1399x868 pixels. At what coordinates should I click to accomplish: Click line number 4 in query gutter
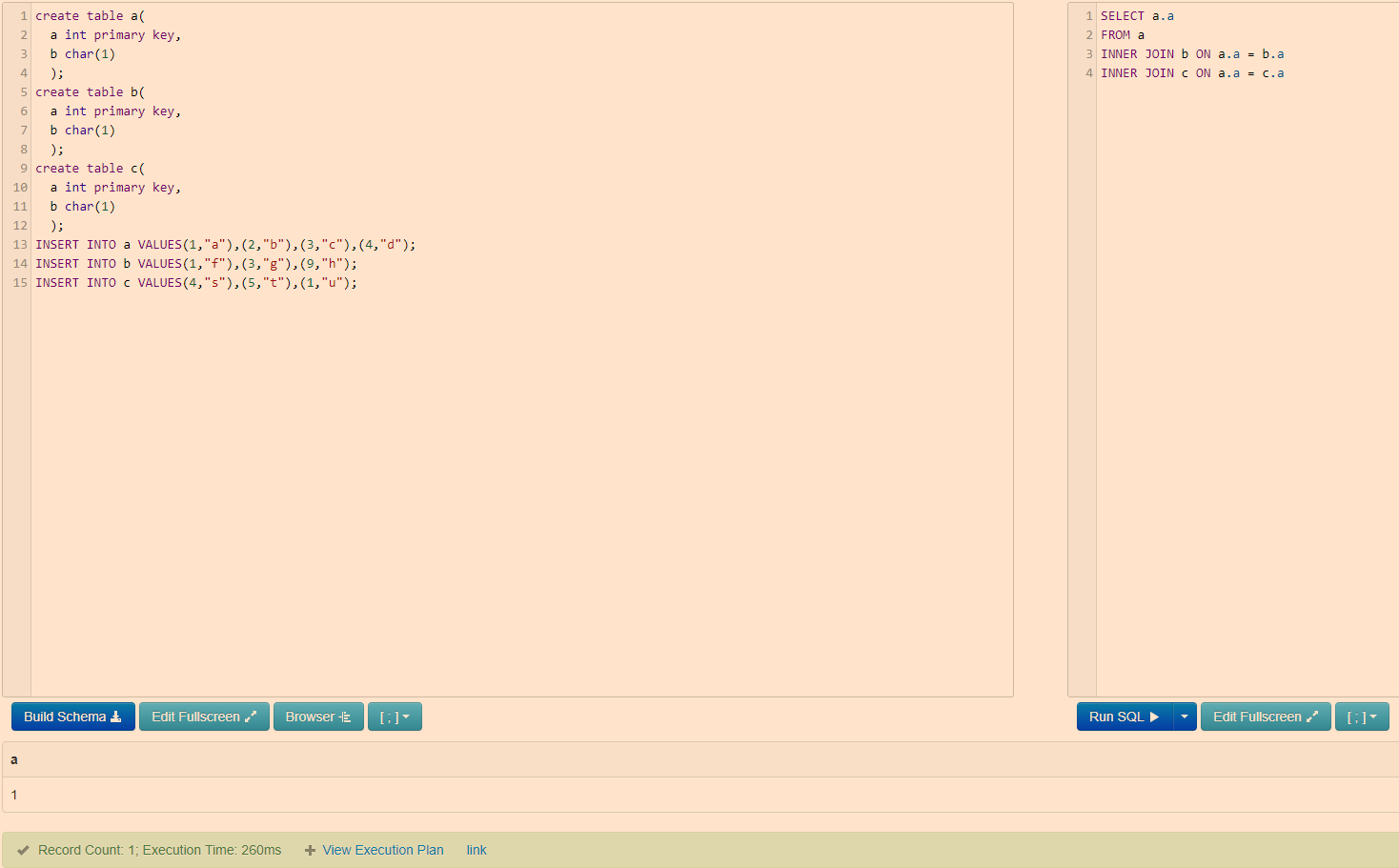[x=1089, y=73]
